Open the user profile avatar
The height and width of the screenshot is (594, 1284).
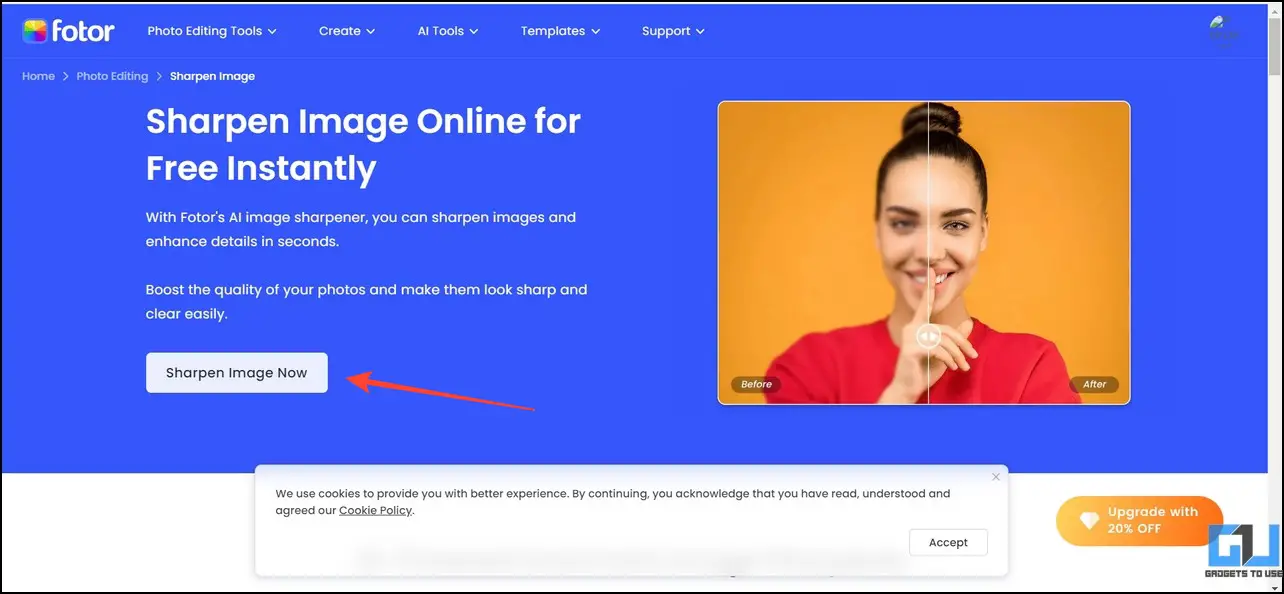(x=1224, y=30)
